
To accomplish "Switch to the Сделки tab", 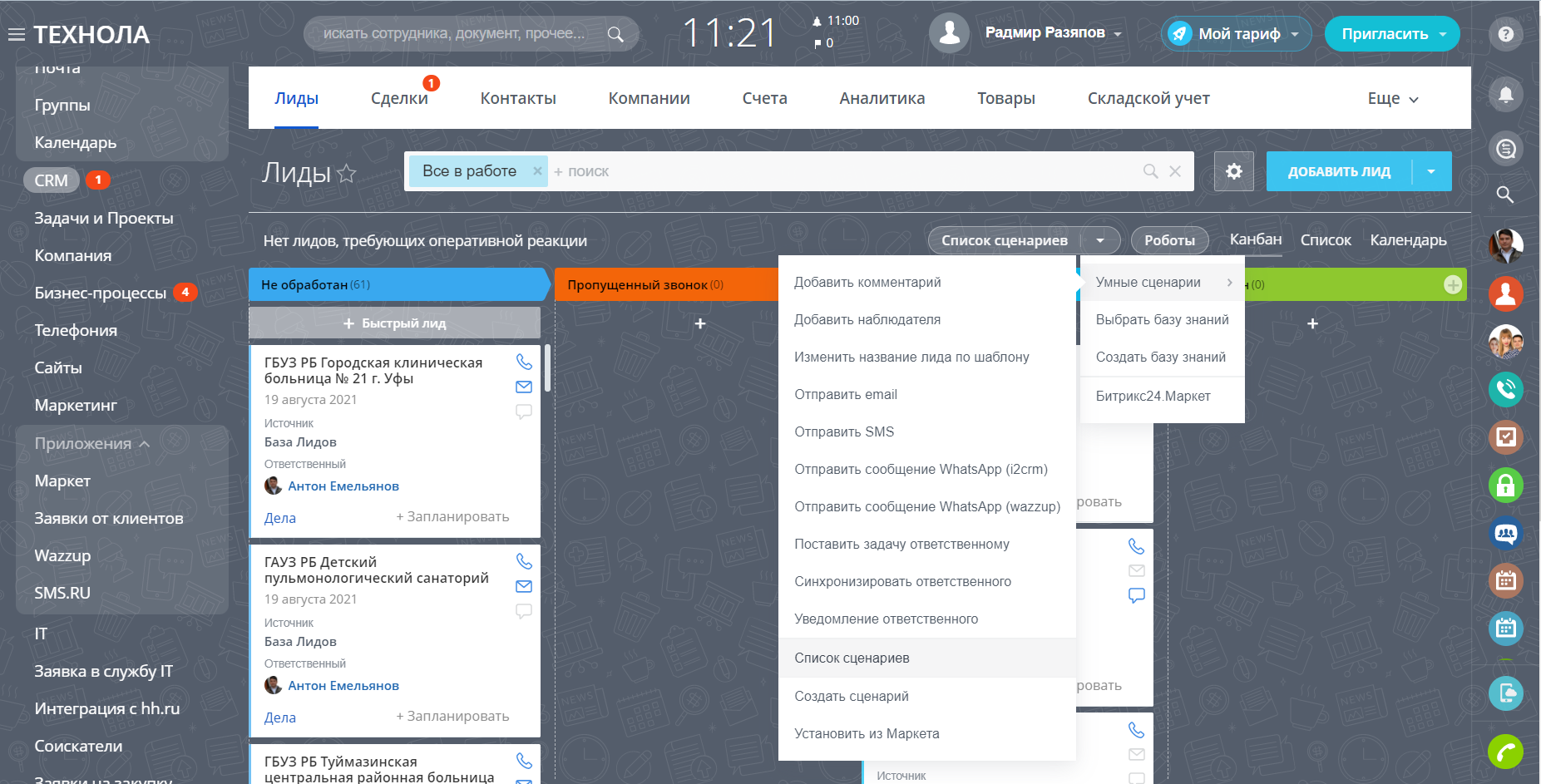I will point(399,98).
